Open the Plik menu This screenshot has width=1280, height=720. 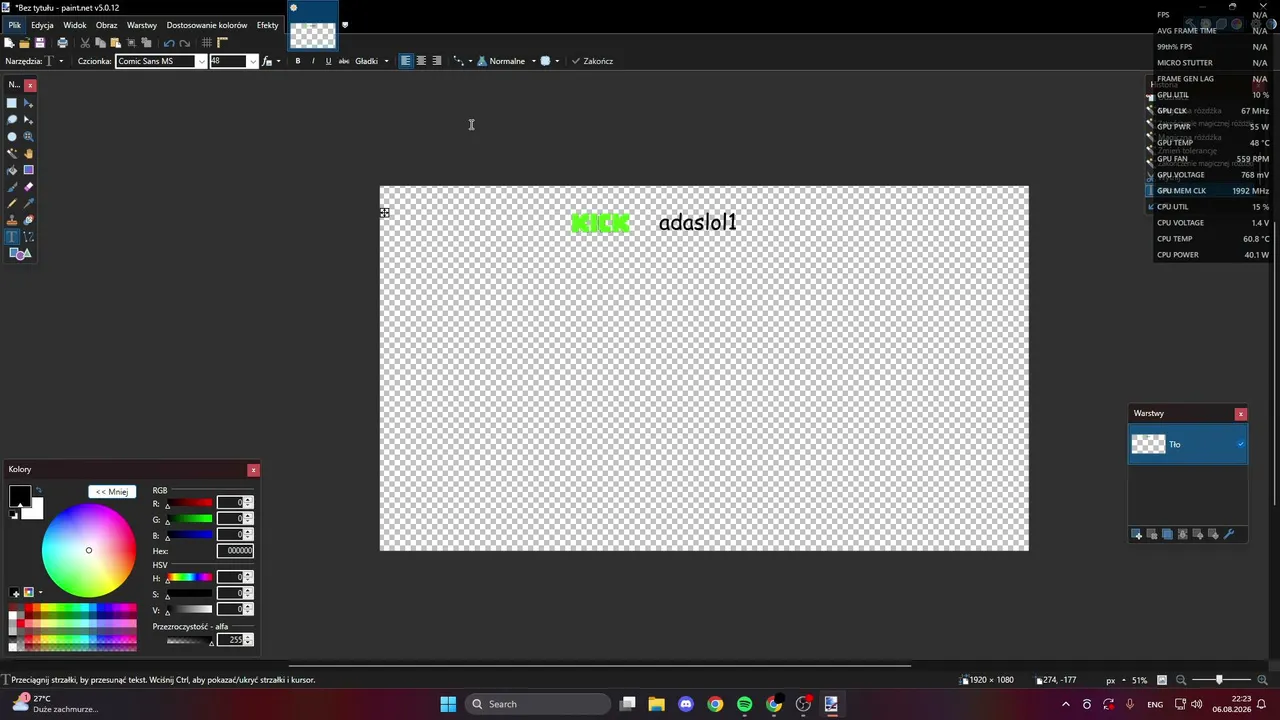(15, 25)
